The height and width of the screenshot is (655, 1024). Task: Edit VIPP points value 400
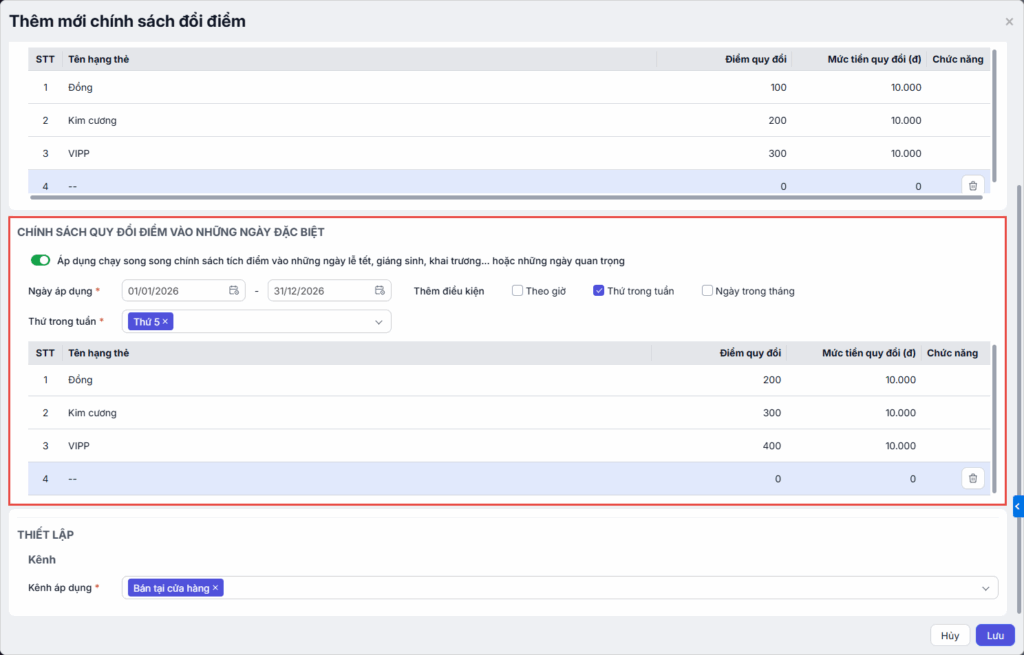click(x=771, y=446)
